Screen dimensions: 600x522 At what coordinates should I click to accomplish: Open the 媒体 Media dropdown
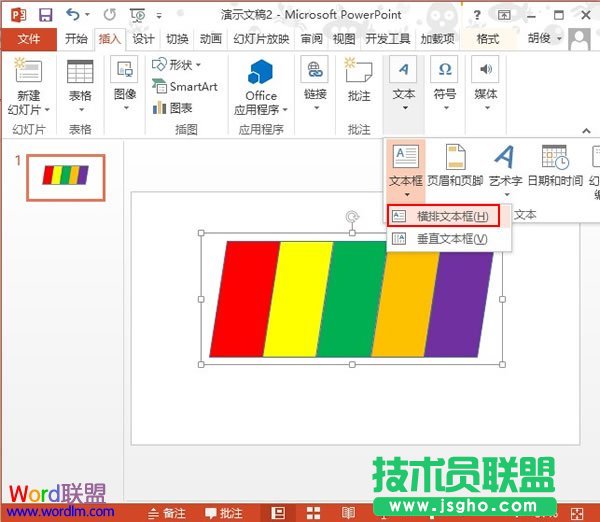[485, 83]
